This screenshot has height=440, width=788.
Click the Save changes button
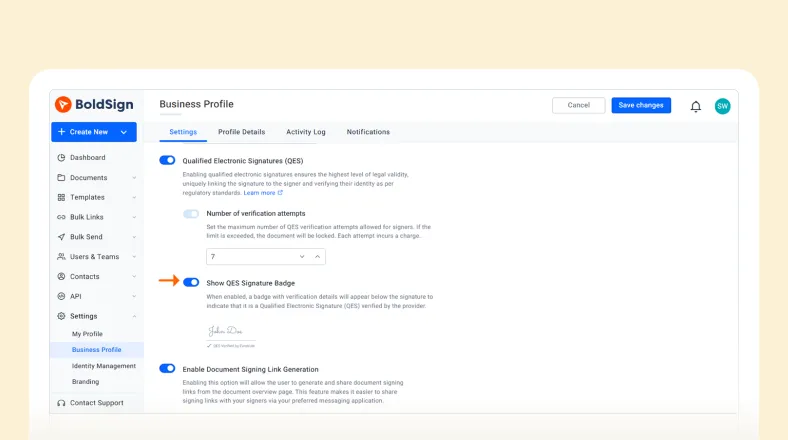(x=641, y=105)
